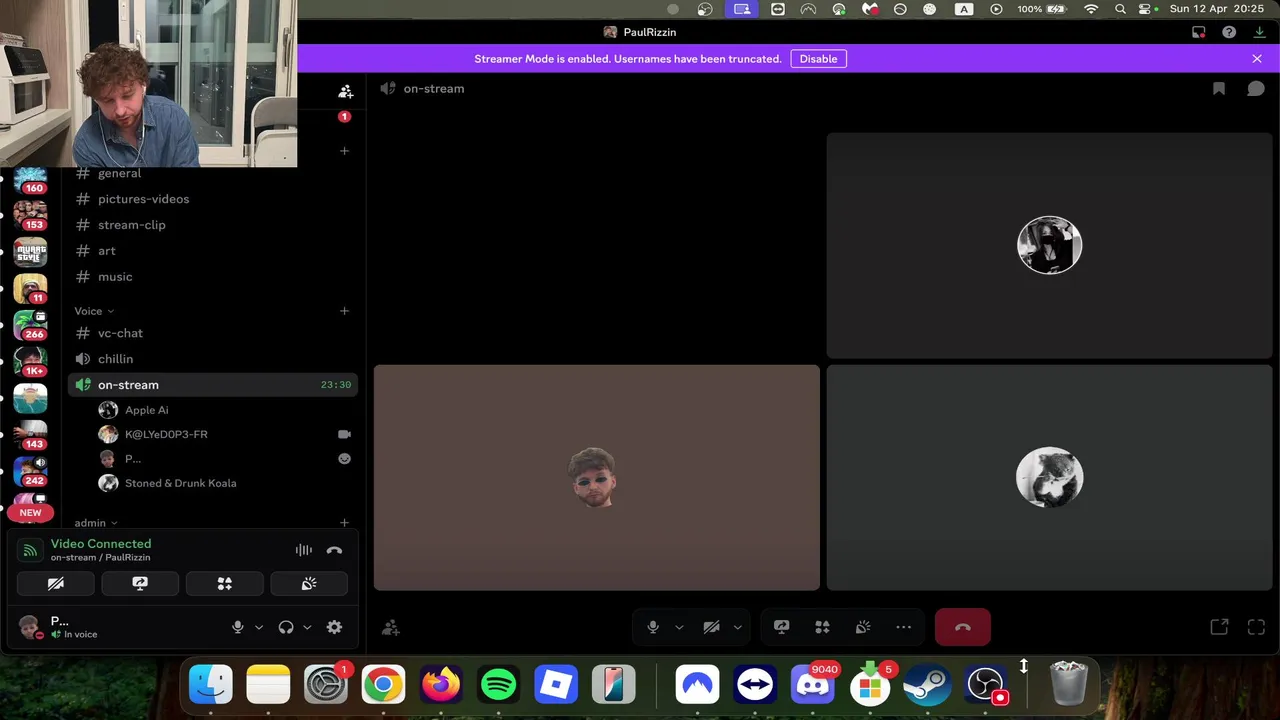Screen dimensions: 1280x720
Task: Open soundboard in voice panel
Action: click(309, 584)
